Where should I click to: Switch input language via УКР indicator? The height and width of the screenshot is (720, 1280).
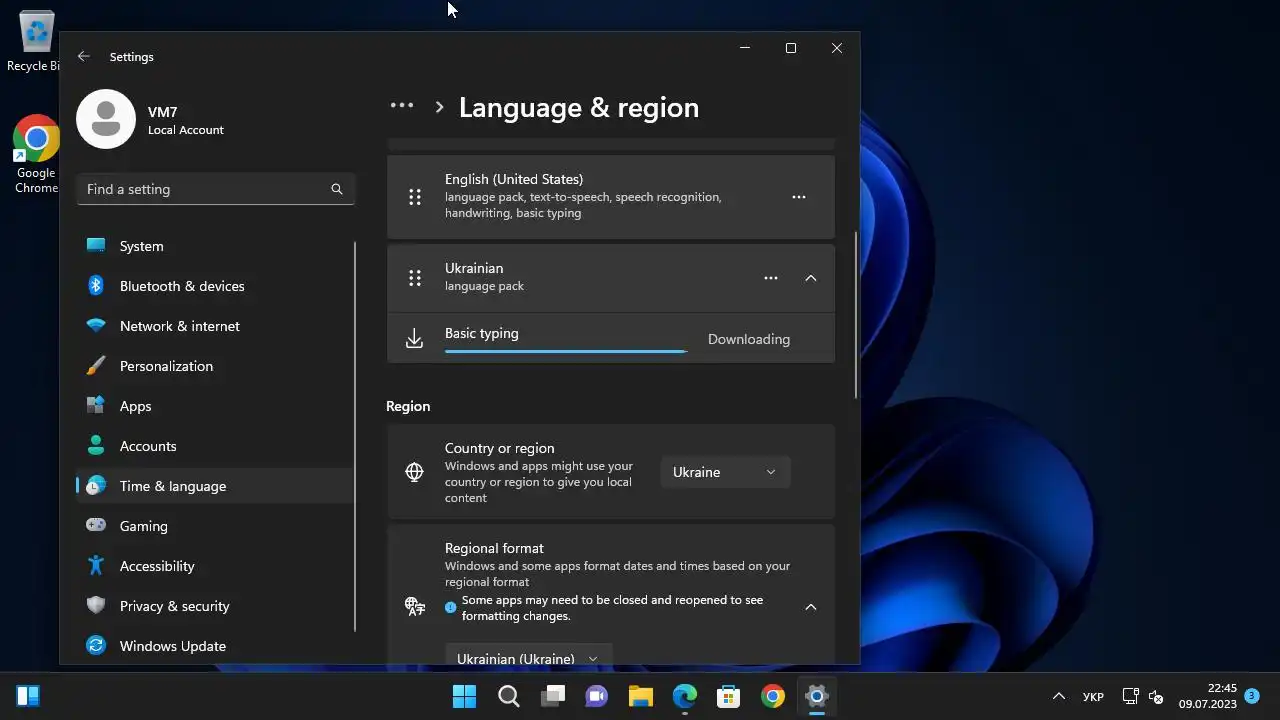tap(1093, 696)
